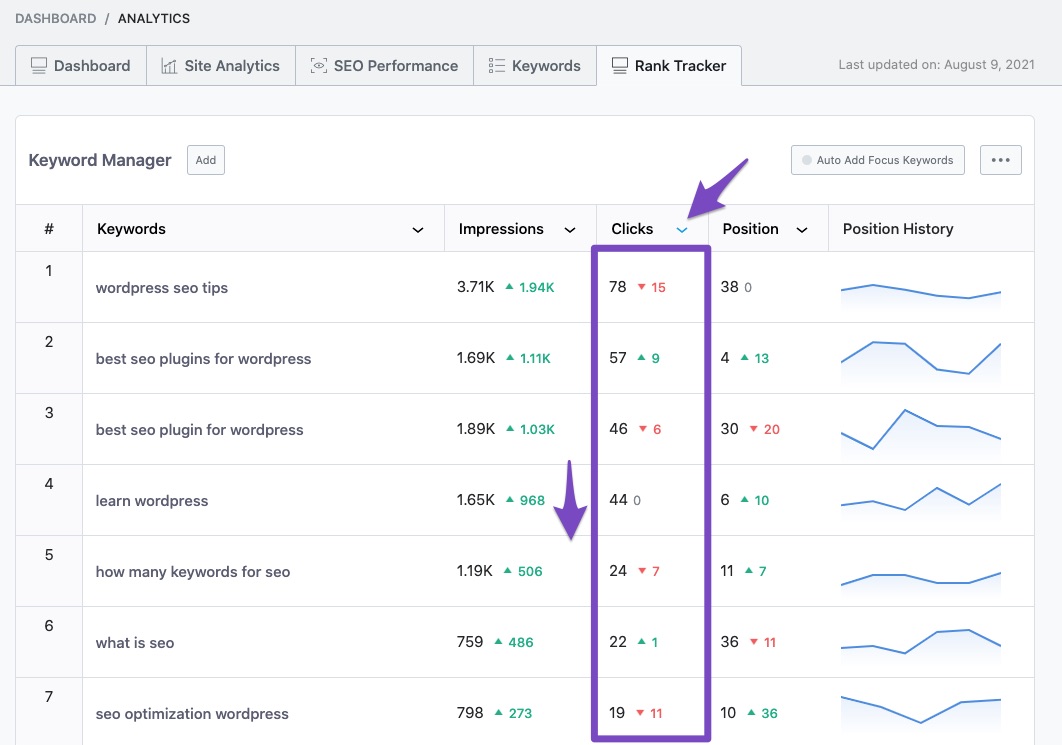
Task: Click the SEO Performance eye icon
Action: click(319, 65)
